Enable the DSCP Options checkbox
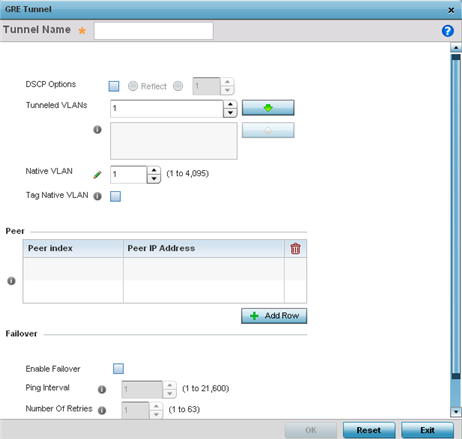462x439 pixels. pyautogui.click(x=114, y=86)
